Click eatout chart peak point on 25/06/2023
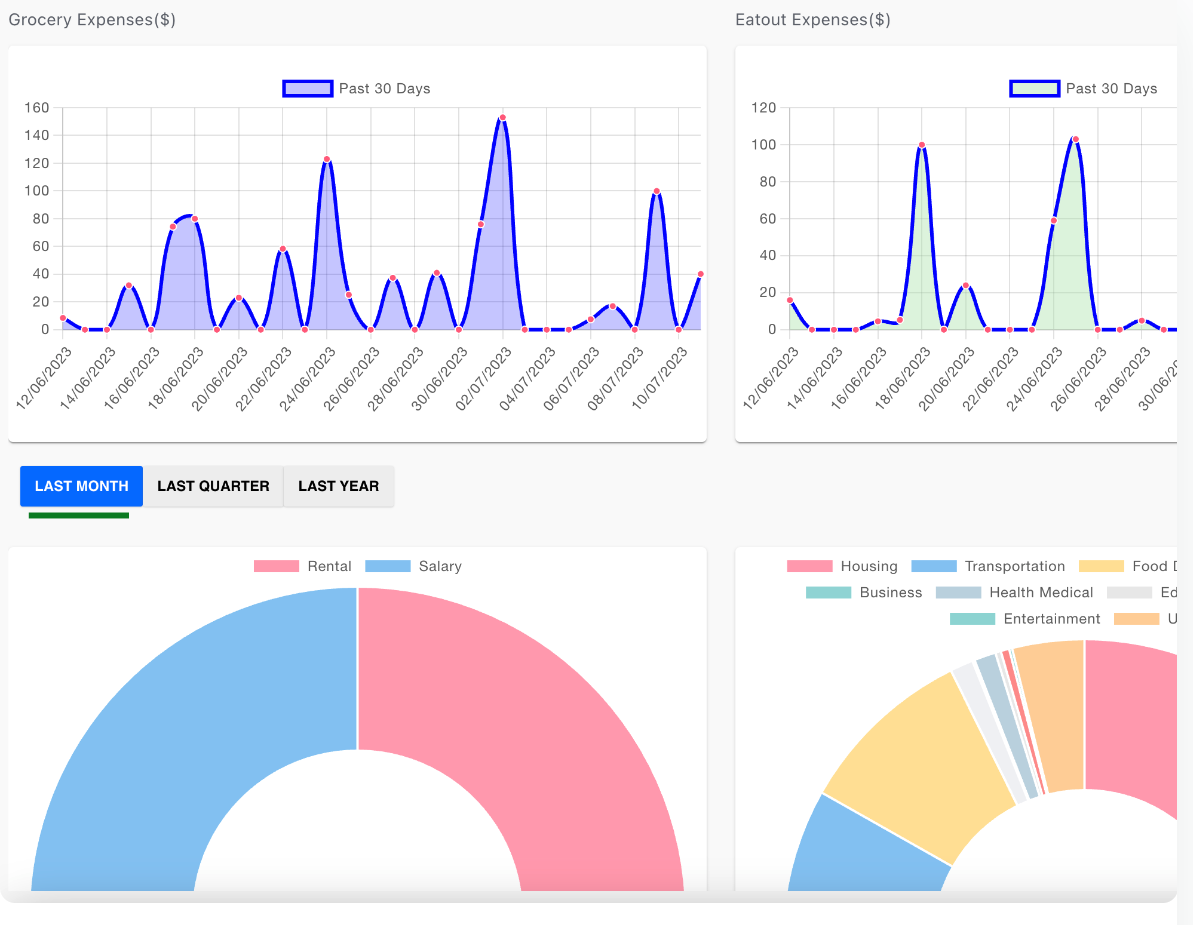This screenshot has width=1193, height=925. coord(1075,139)
